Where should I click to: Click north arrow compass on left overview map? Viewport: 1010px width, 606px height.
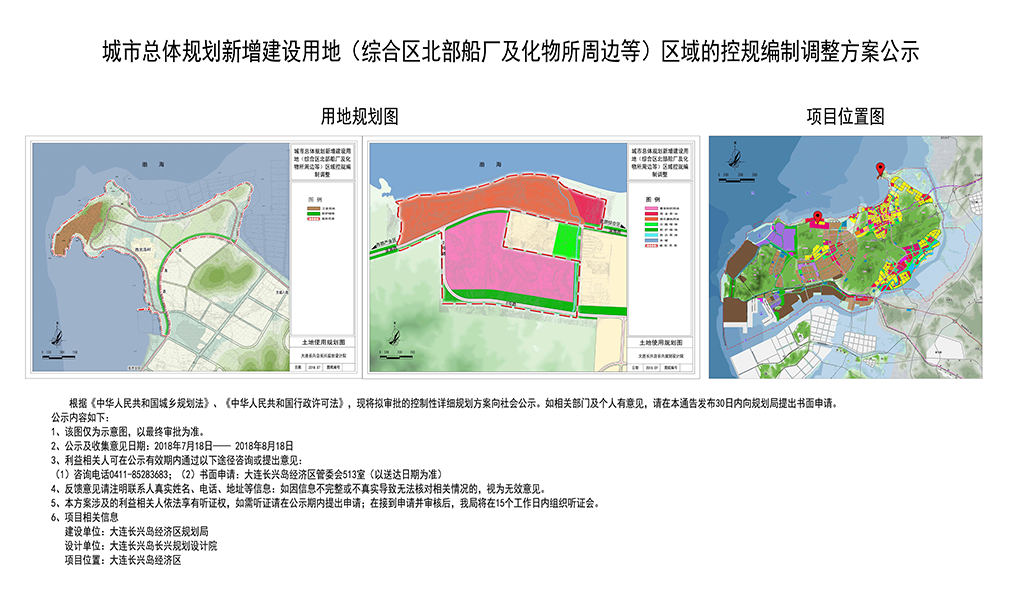[59, 332]
